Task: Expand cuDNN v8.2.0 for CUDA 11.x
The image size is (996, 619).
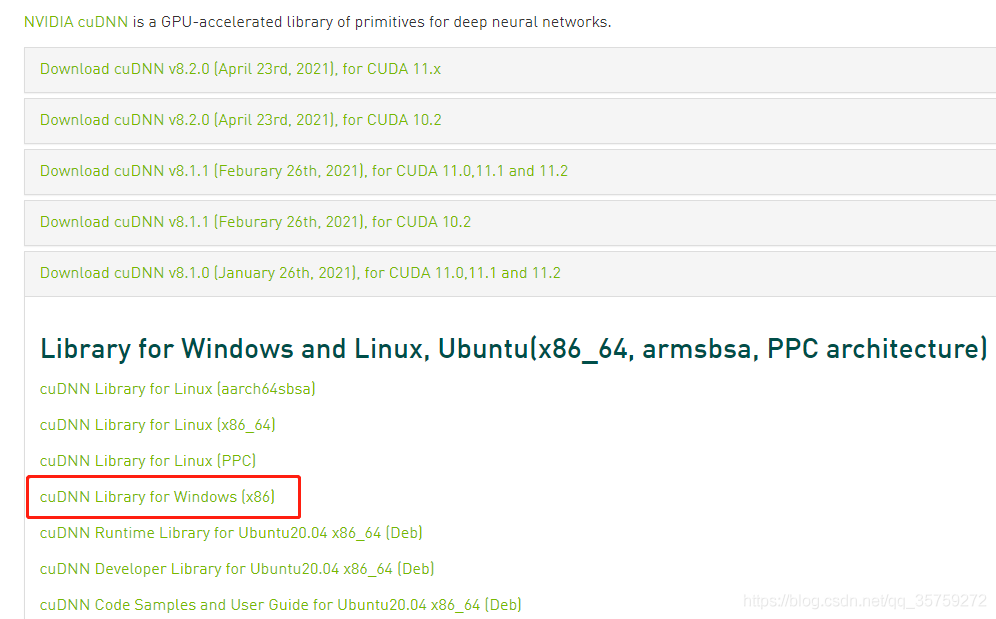Action: (x=240, y=69)
